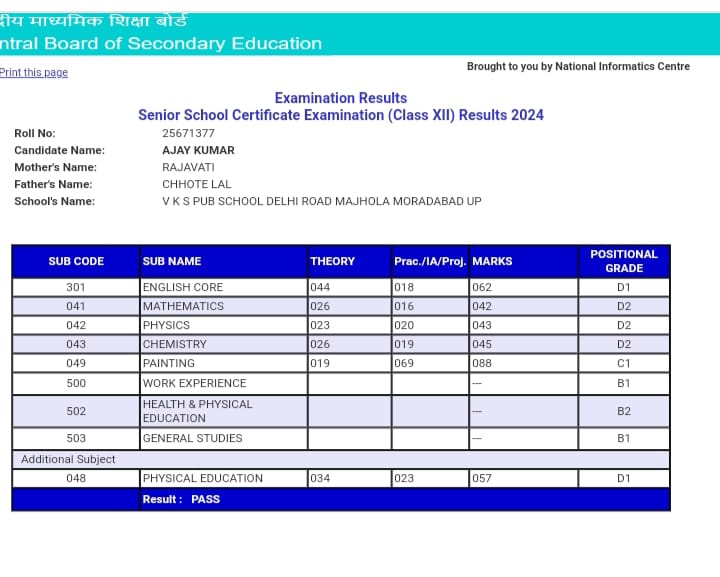Click subject code 049
720x577 pixels.
point(76,363)
